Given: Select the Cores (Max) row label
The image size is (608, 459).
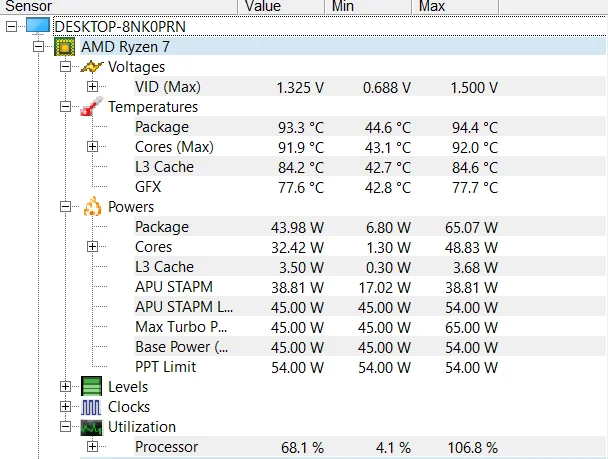Looking at the screenshot, I should coord(174,147).
